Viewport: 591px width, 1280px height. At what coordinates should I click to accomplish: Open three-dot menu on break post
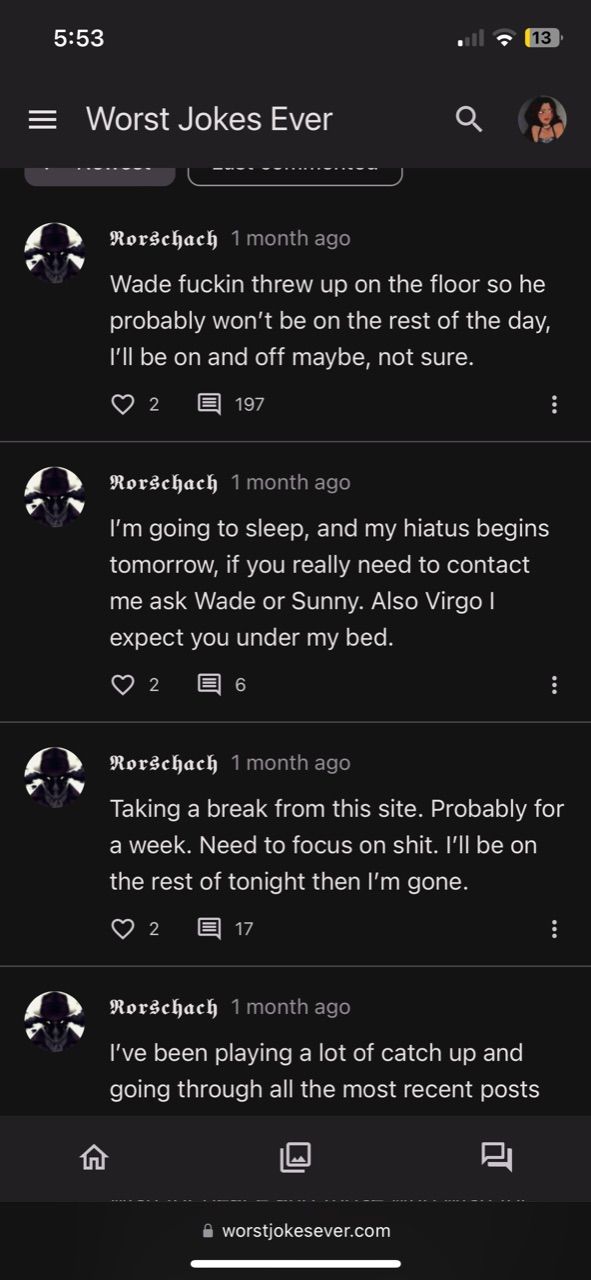click(554, 929)
